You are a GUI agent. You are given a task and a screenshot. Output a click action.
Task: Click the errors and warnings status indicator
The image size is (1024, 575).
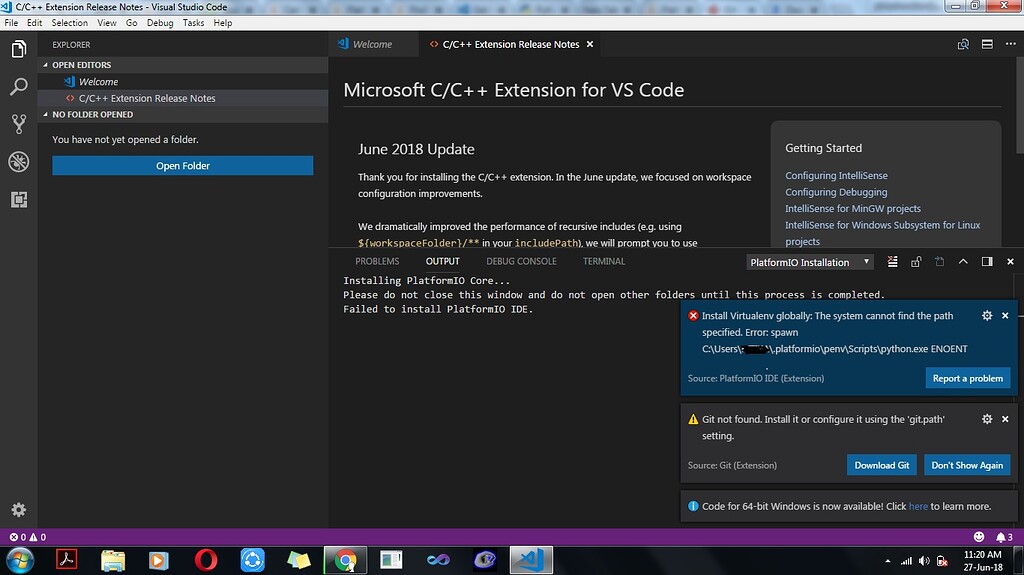pyautogui.click(x=27, y=537)
